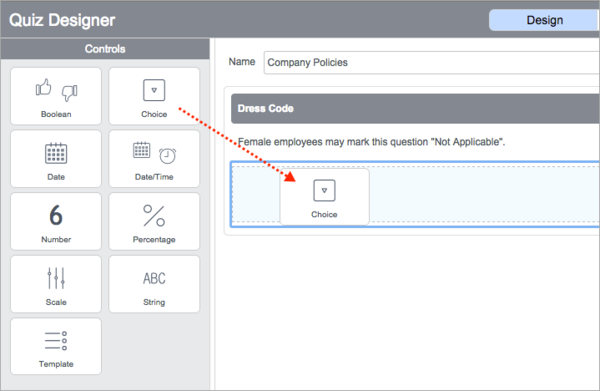Select the Boolean thumbs control
The width and height of the screenshot is (600, 391).
click(x=56, y=96)
